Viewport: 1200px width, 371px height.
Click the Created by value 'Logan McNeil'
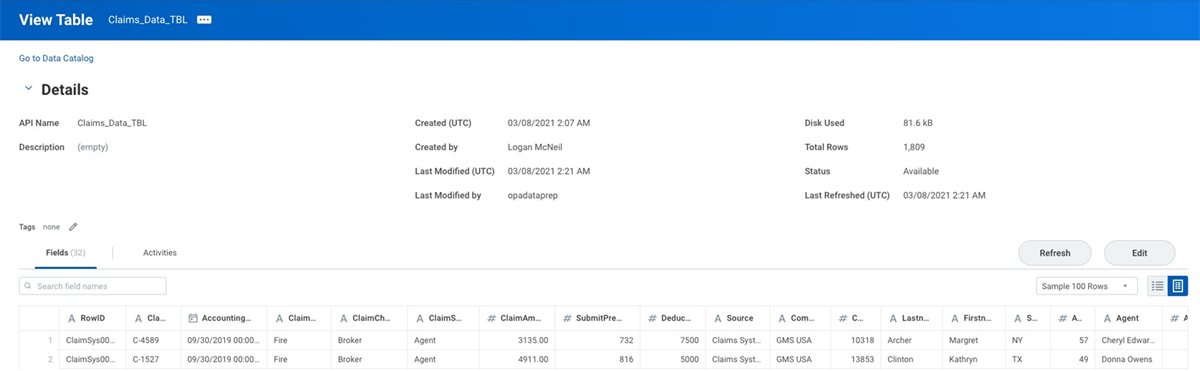click(536, 147)
